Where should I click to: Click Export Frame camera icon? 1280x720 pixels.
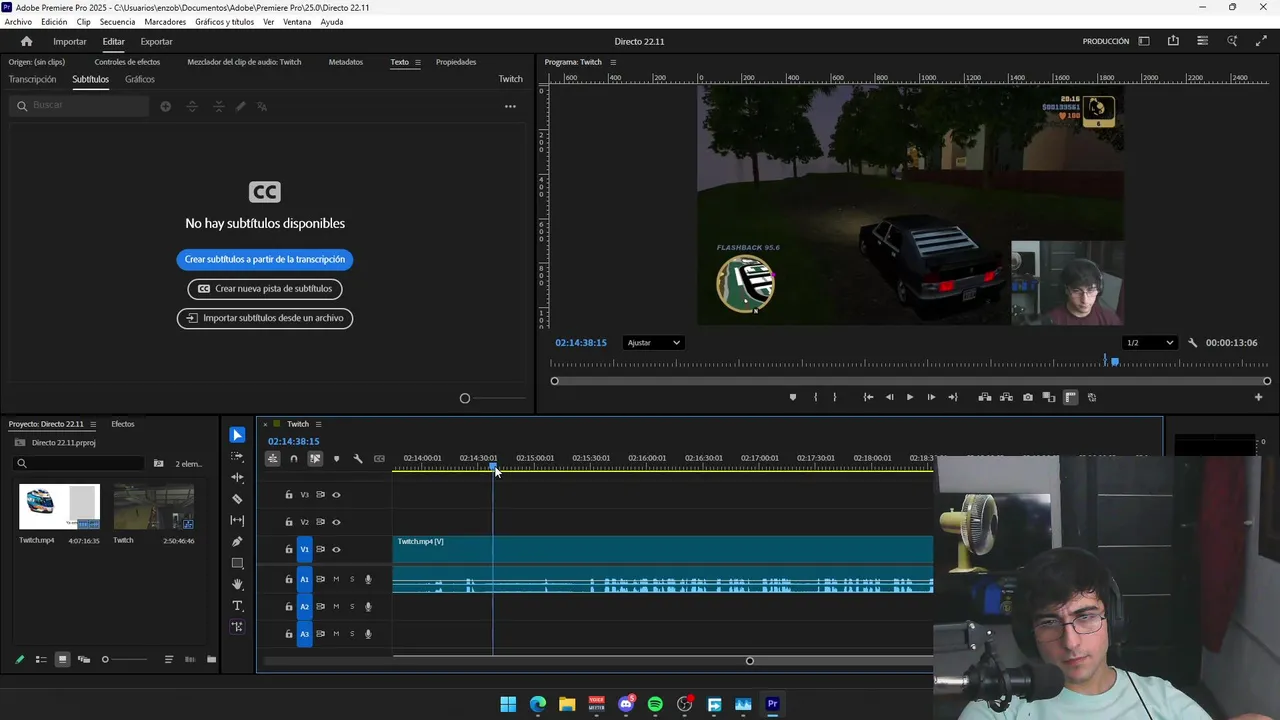[x=1028, y=397]
